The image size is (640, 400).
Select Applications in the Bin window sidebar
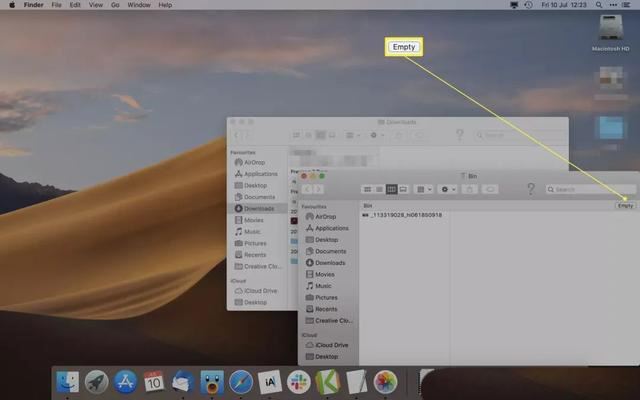point(331,228)
